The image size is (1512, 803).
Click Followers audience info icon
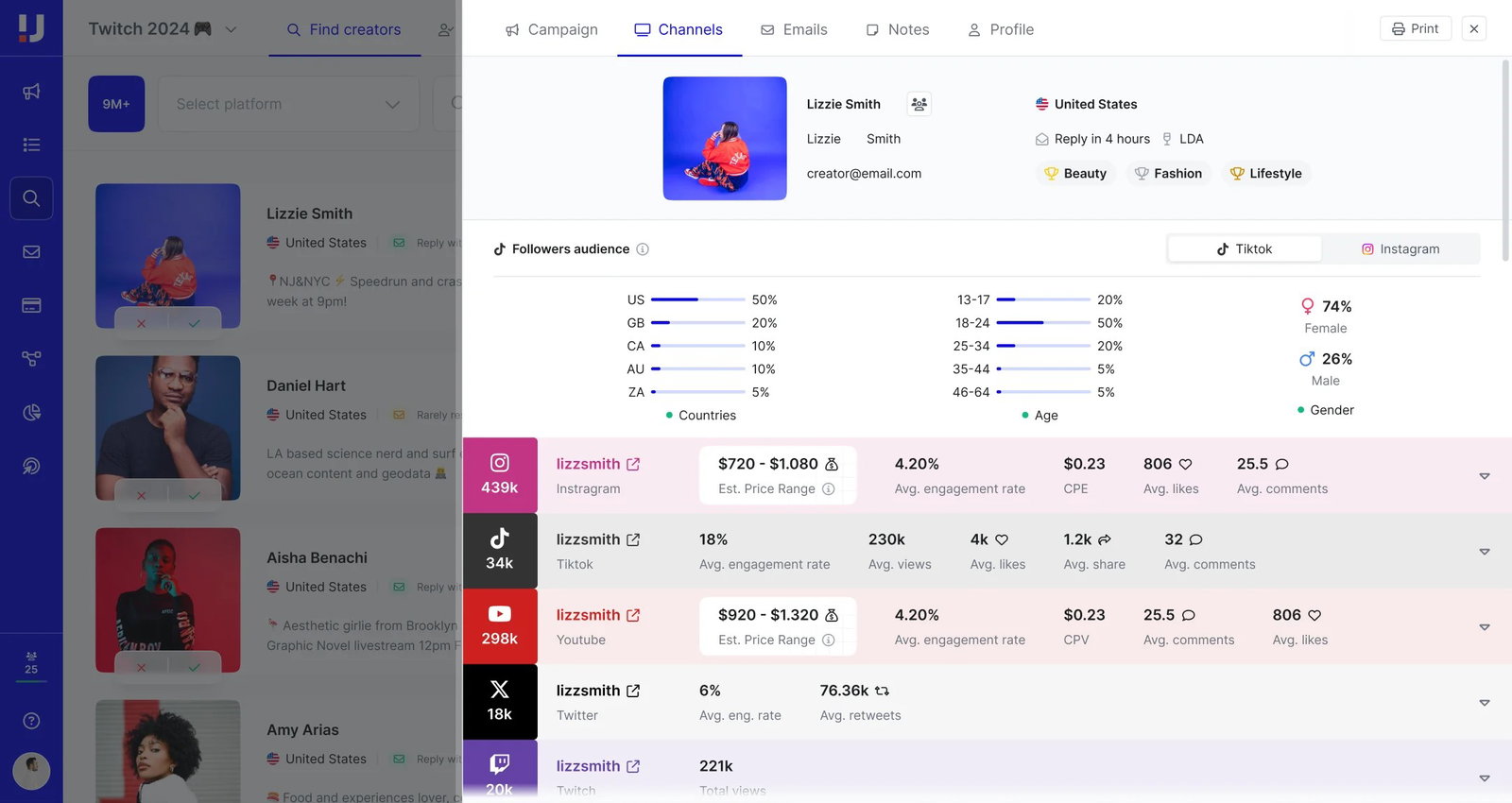click(643, 249)
